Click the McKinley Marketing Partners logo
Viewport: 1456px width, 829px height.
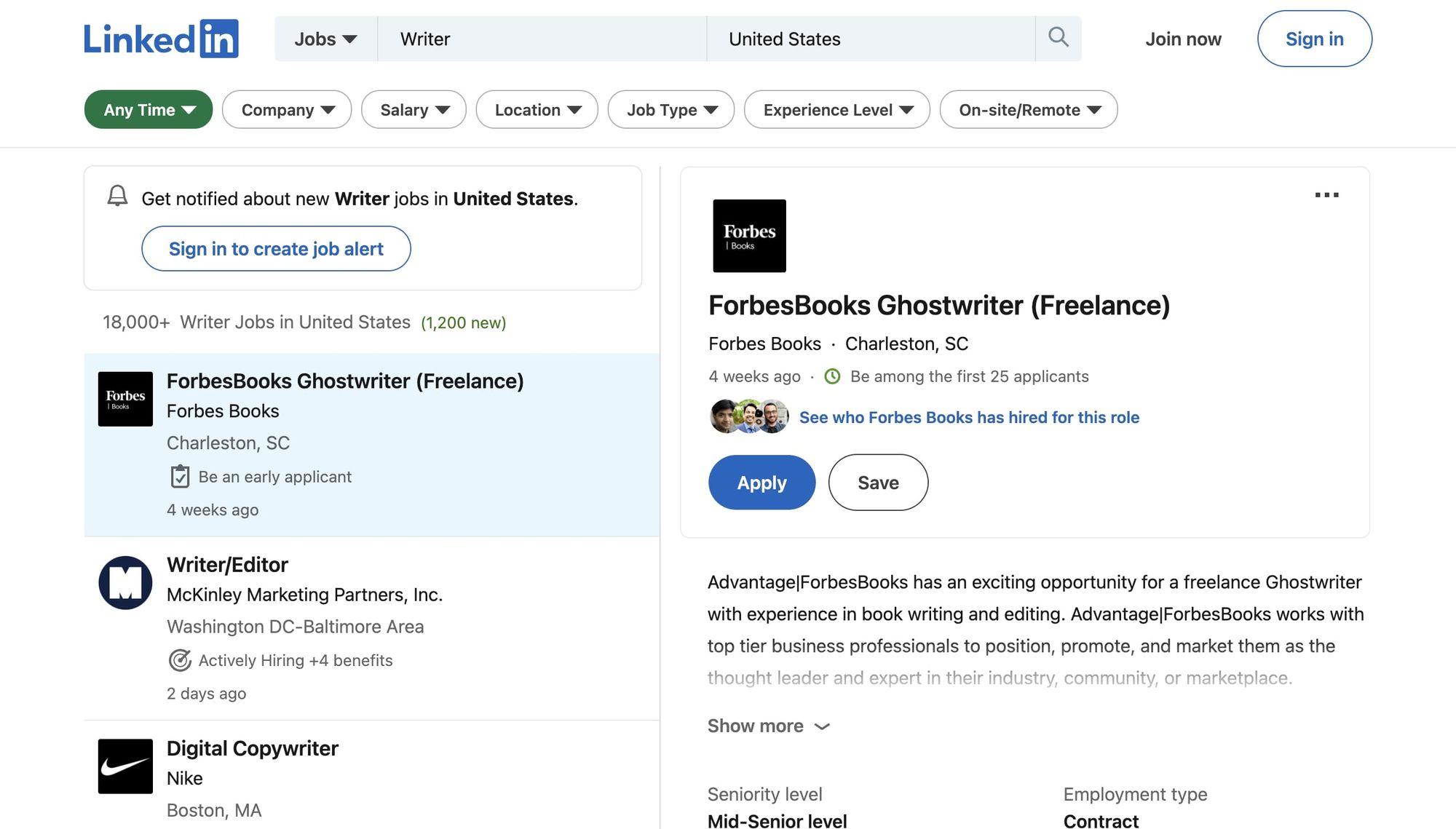pos(124,582)
